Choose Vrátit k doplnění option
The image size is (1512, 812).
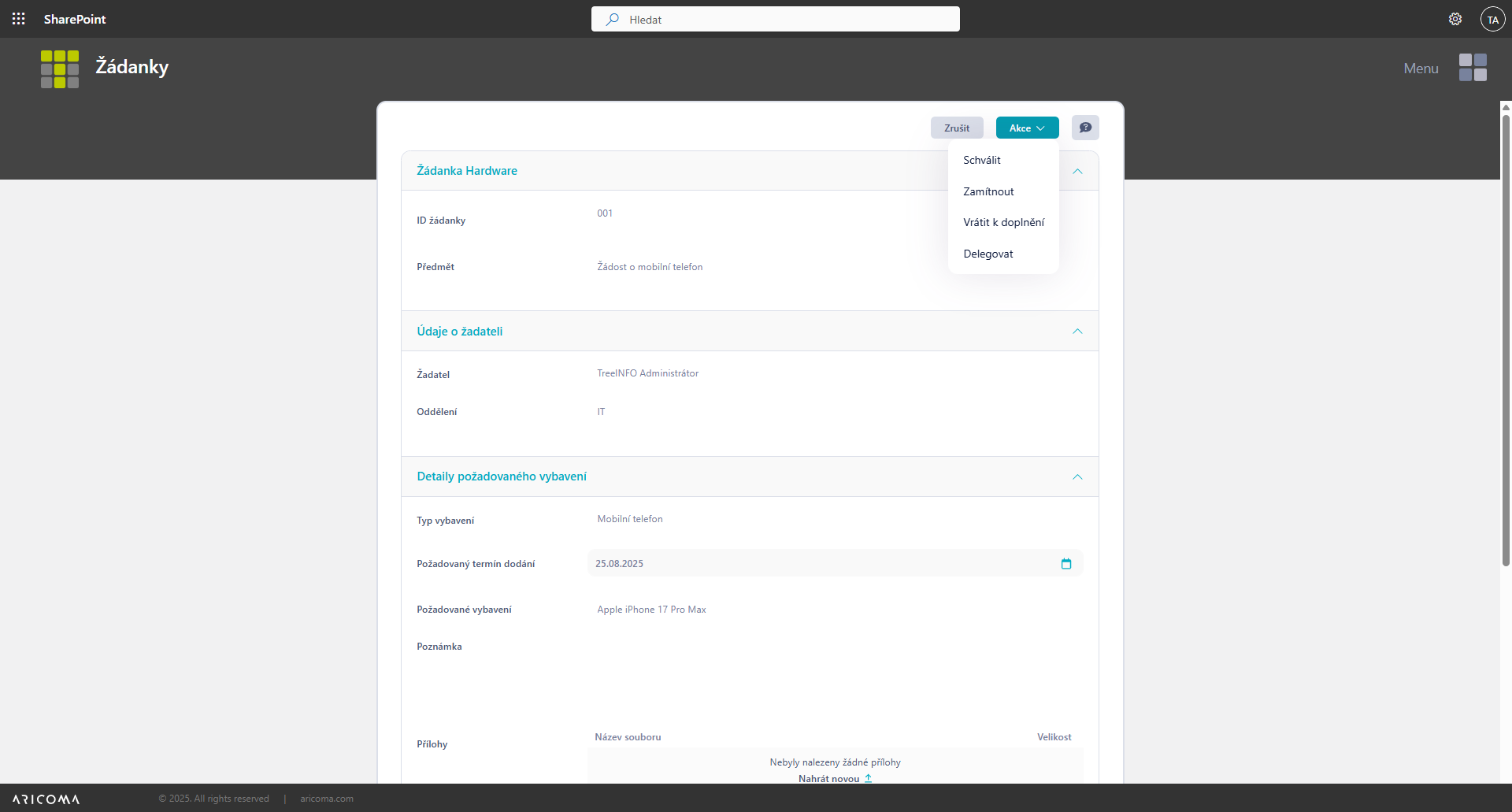click(1002, 223)
